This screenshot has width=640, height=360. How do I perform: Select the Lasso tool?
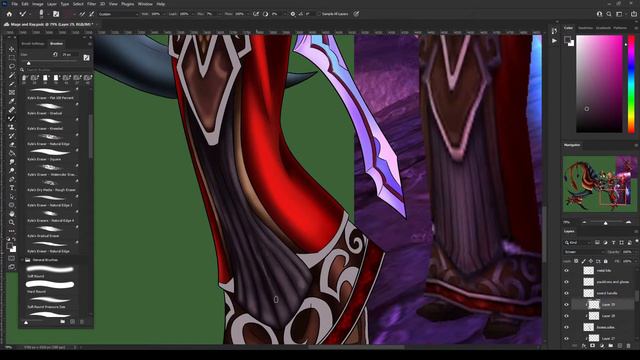point(11,66)
